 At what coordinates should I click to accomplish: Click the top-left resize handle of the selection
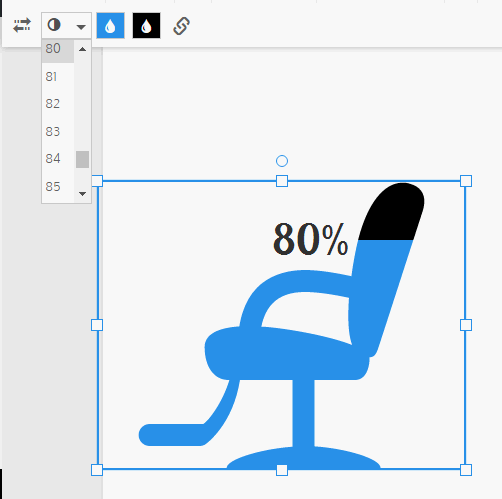click(x=97, y=181)
